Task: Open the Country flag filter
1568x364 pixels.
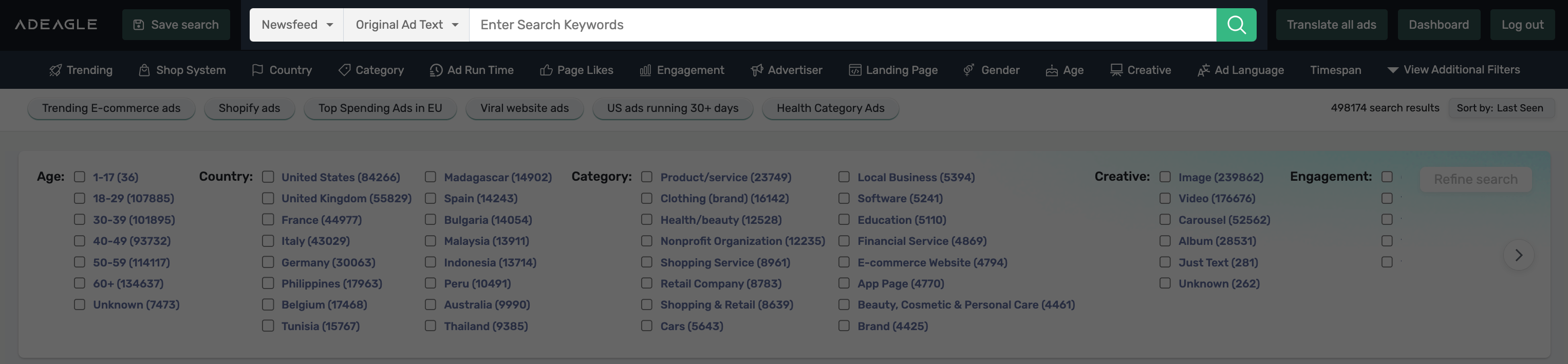Action: coord(282,70)
